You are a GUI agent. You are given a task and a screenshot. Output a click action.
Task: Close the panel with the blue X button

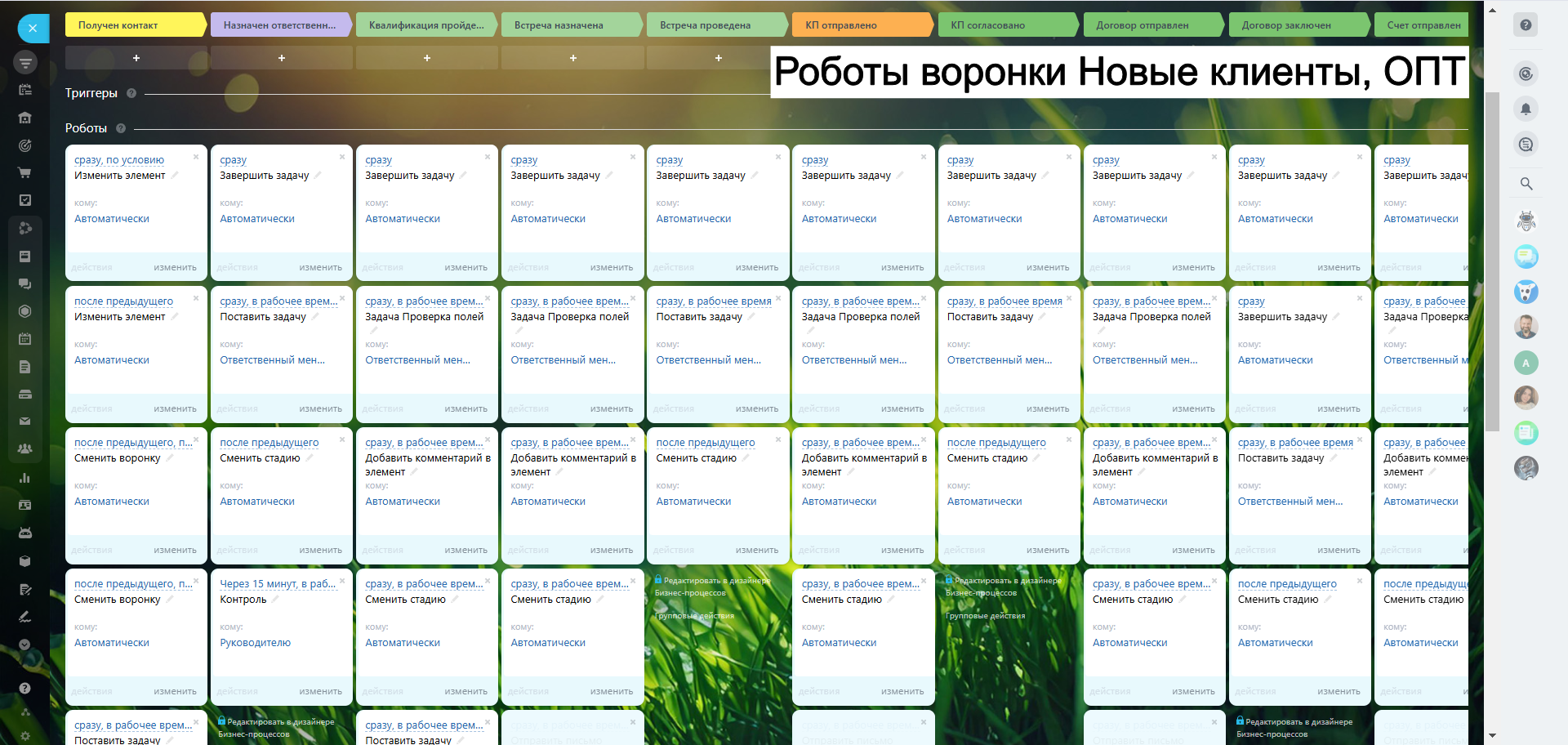(33, 28)
